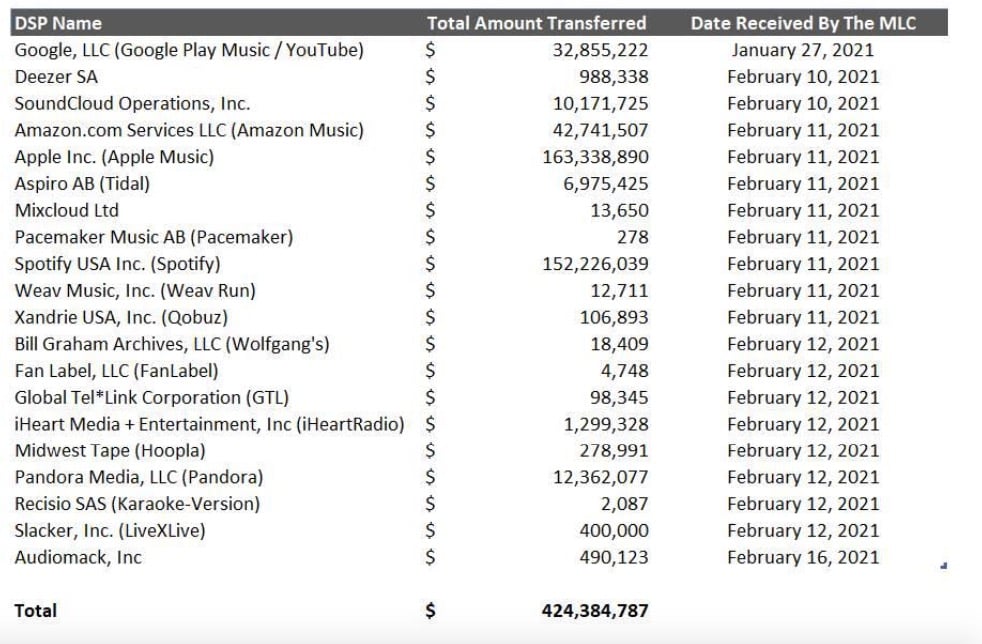Click the Pacemaker amount of 278
Viewport: 982px width, 644px height.
[x=632, y=237]
